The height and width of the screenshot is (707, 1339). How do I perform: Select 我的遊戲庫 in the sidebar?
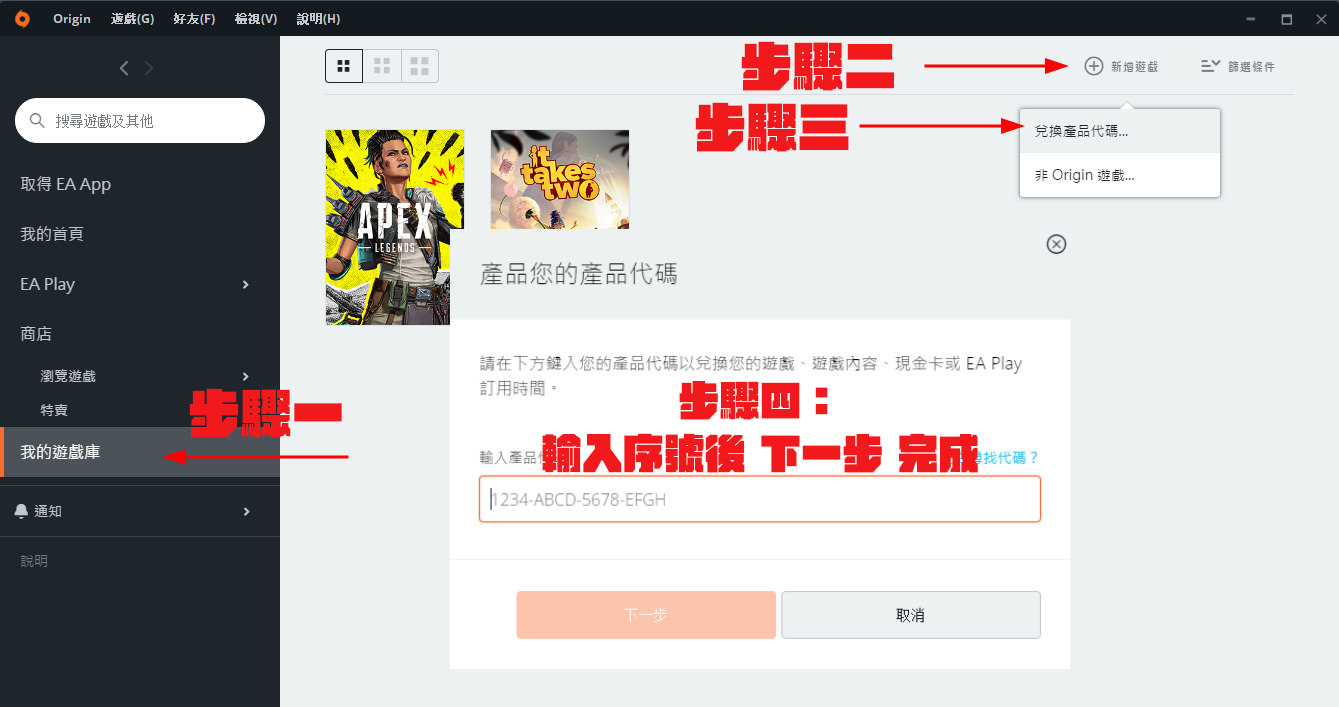tap(140, 453)
